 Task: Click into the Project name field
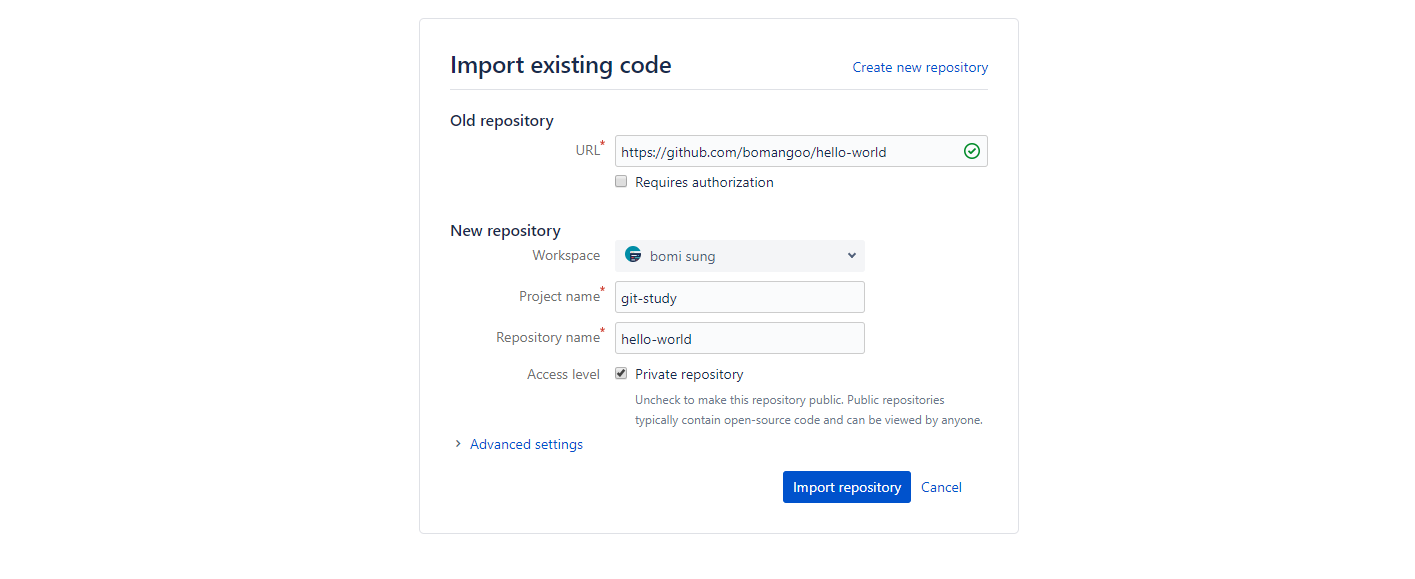click(x=740, y=297)
